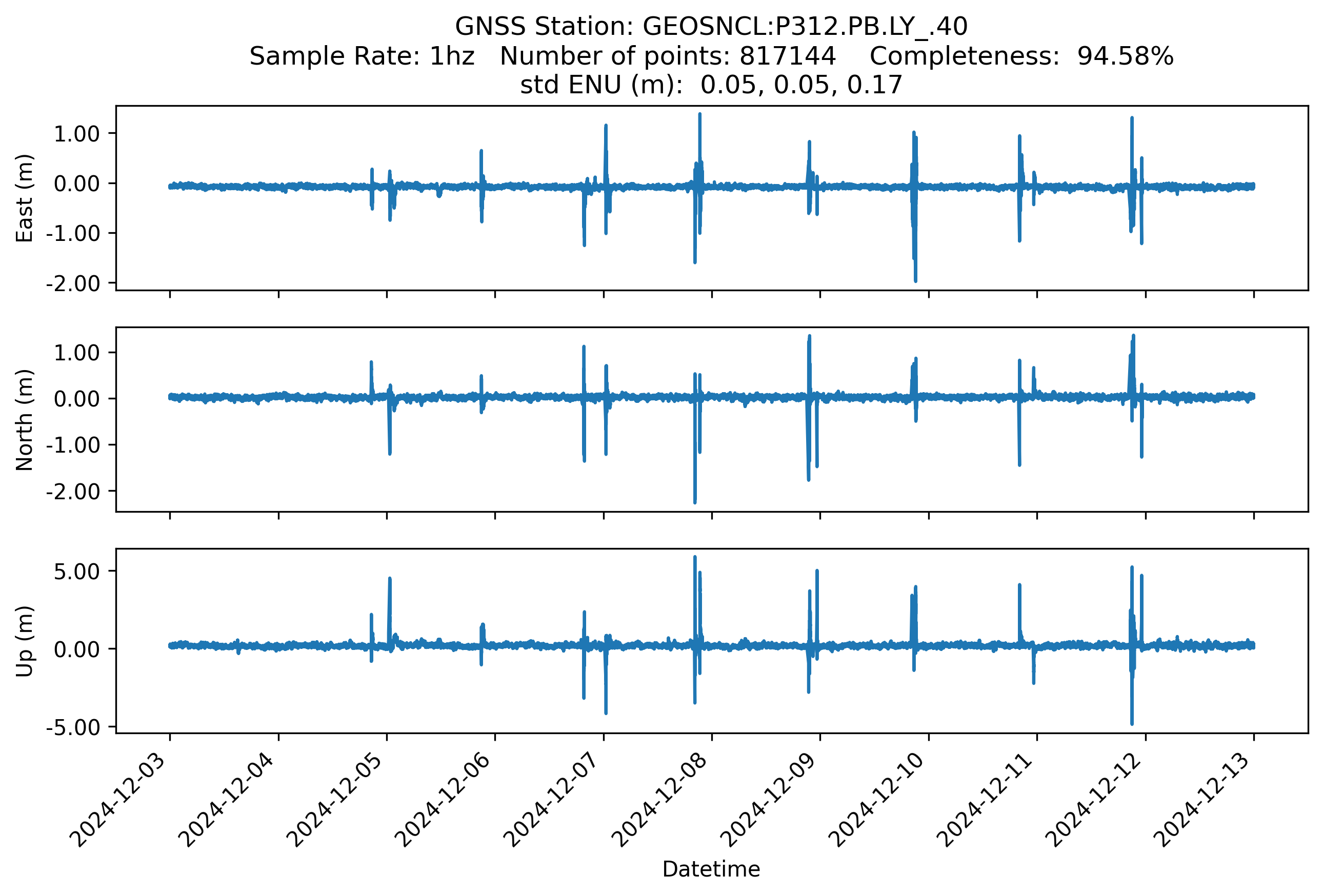Click the 'Completeness: 94.58%' text
Image resolution: width=1323 pixels, height=896 pixels.
1021,56
